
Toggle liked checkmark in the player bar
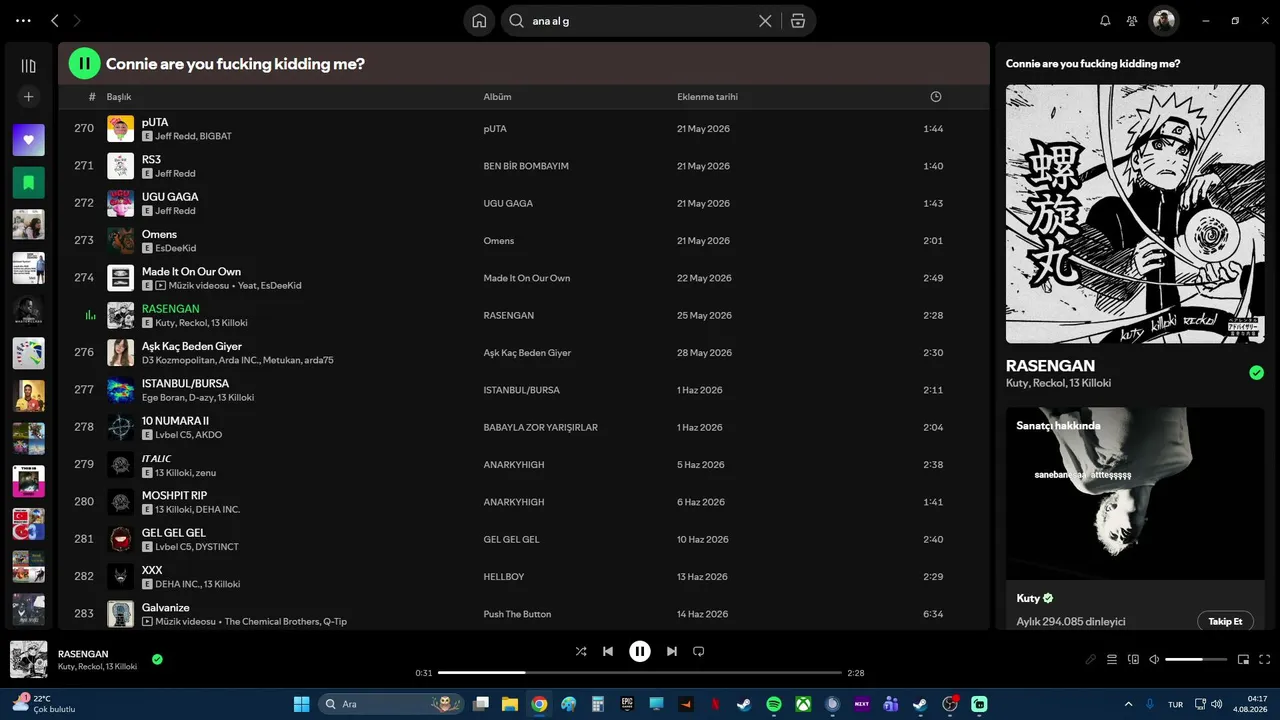click(x=157, y=659)
